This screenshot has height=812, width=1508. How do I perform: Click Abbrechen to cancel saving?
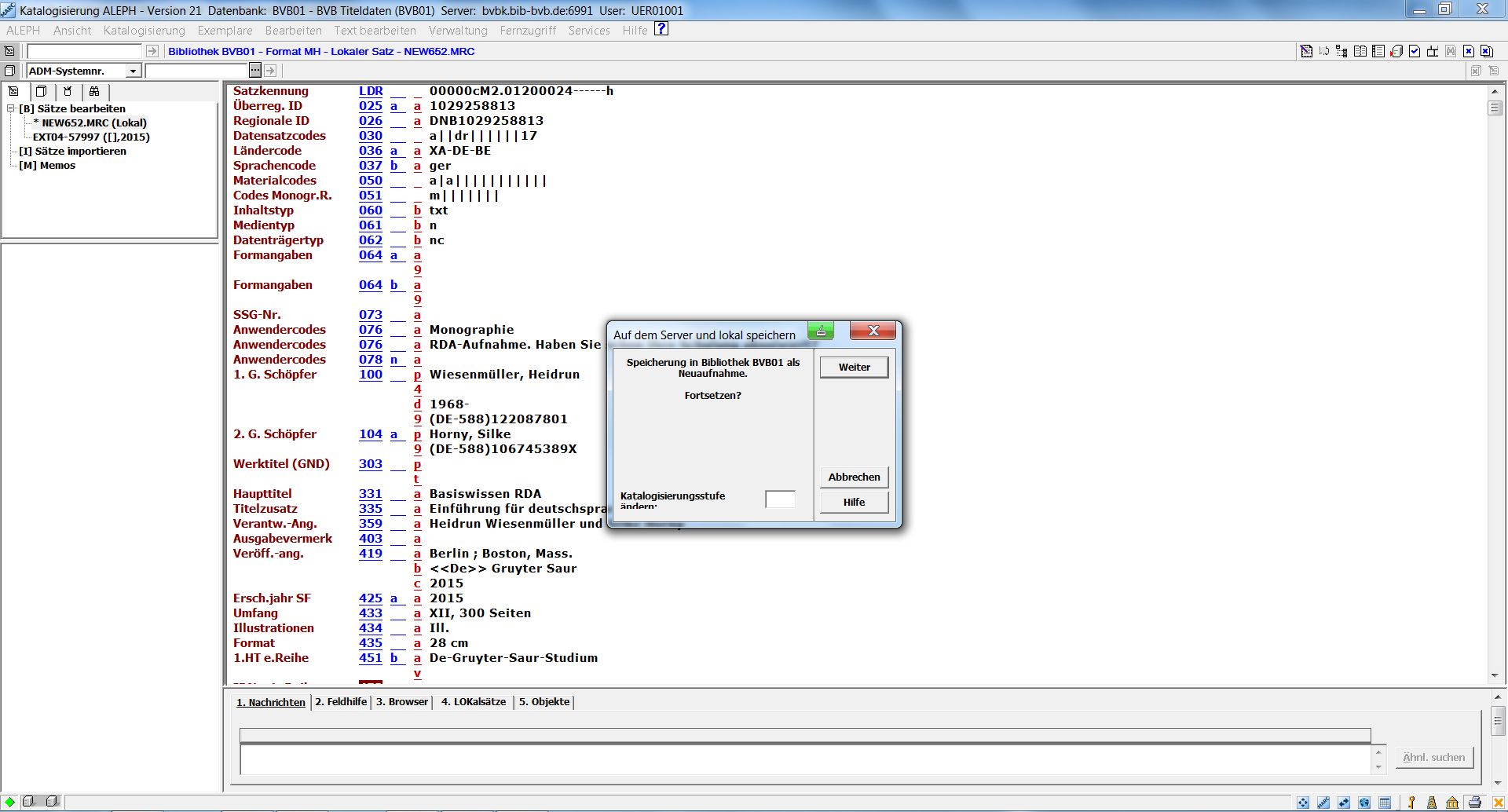point(854,477)
